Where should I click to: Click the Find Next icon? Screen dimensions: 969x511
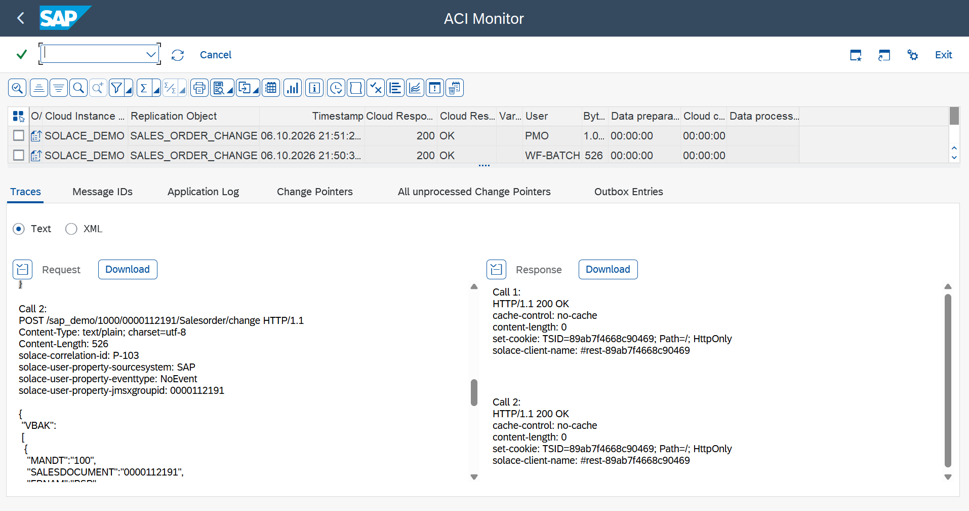(98, 88)
